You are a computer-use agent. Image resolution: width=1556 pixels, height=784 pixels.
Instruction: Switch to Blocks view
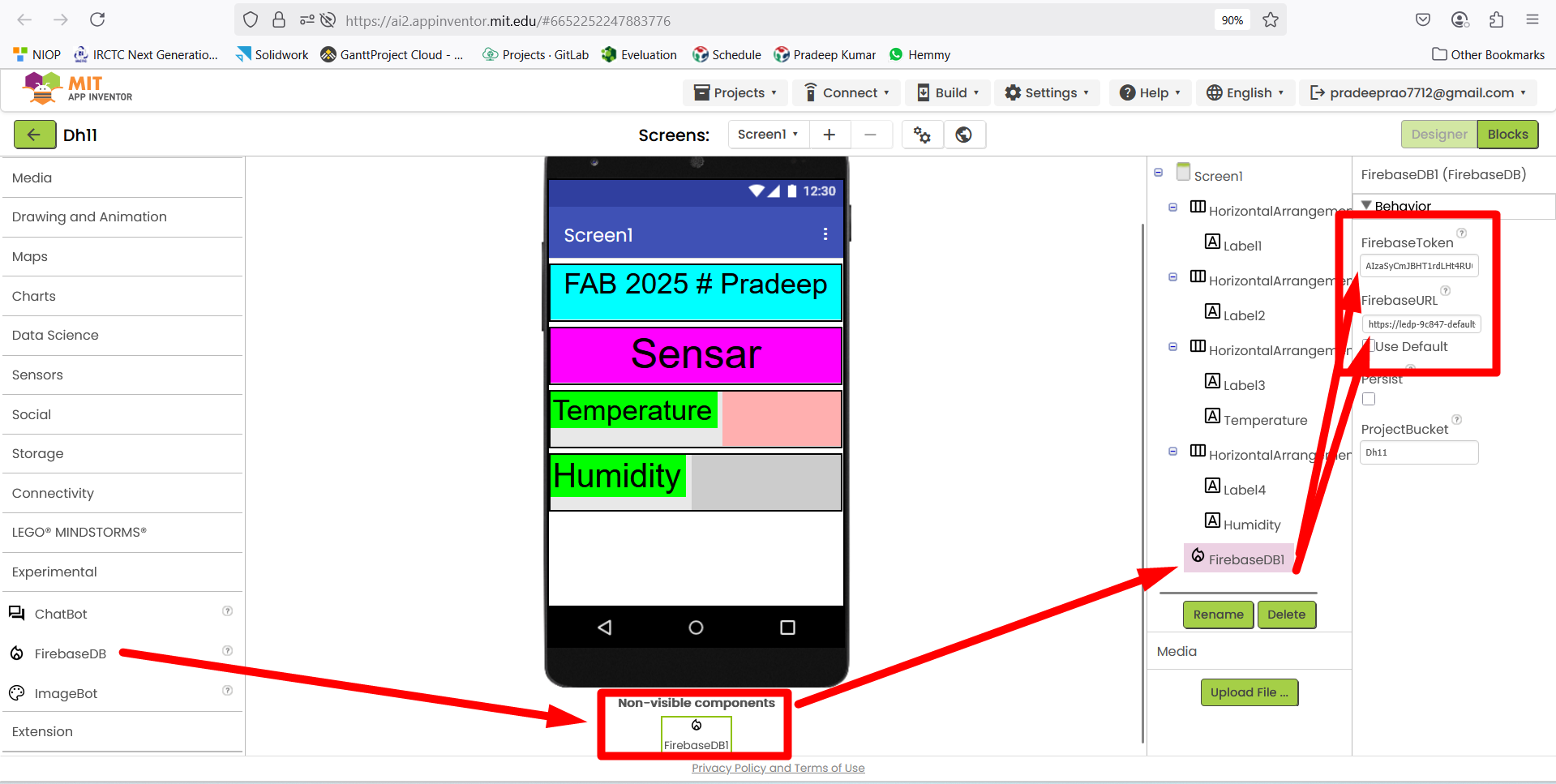pos(1507,135)
